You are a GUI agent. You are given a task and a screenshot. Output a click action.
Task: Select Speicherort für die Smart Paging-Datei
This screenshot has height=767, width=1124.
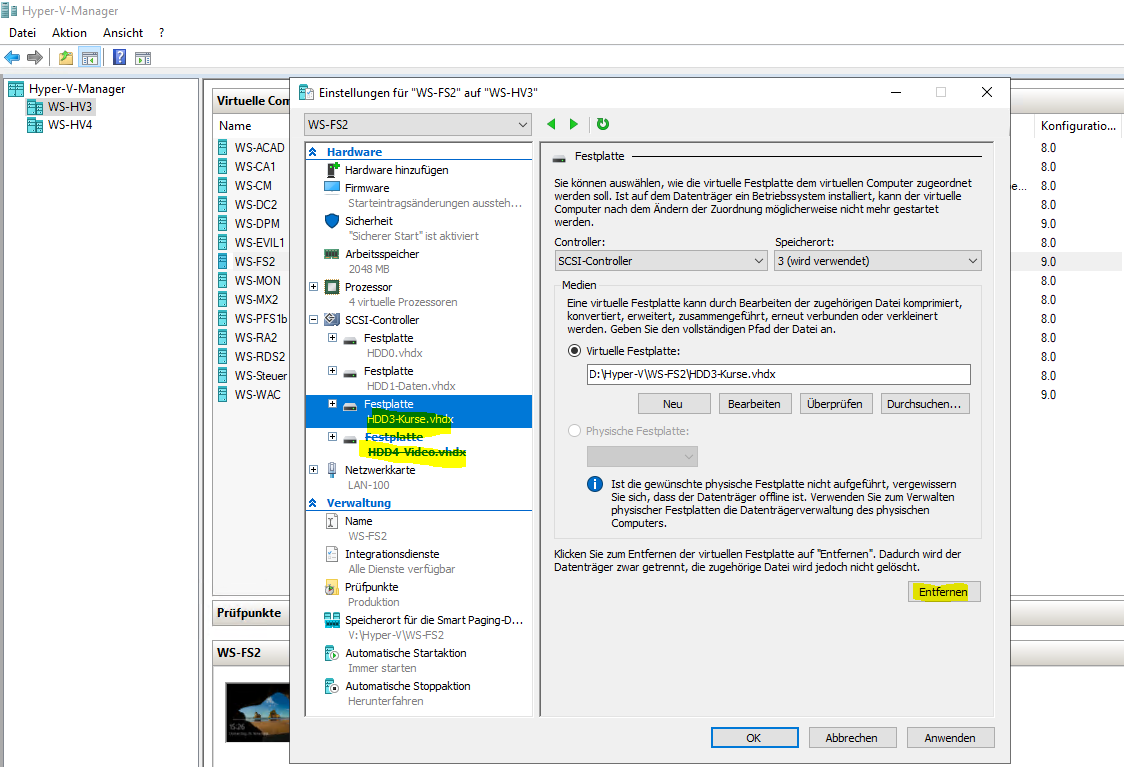[x=434, y=620]
